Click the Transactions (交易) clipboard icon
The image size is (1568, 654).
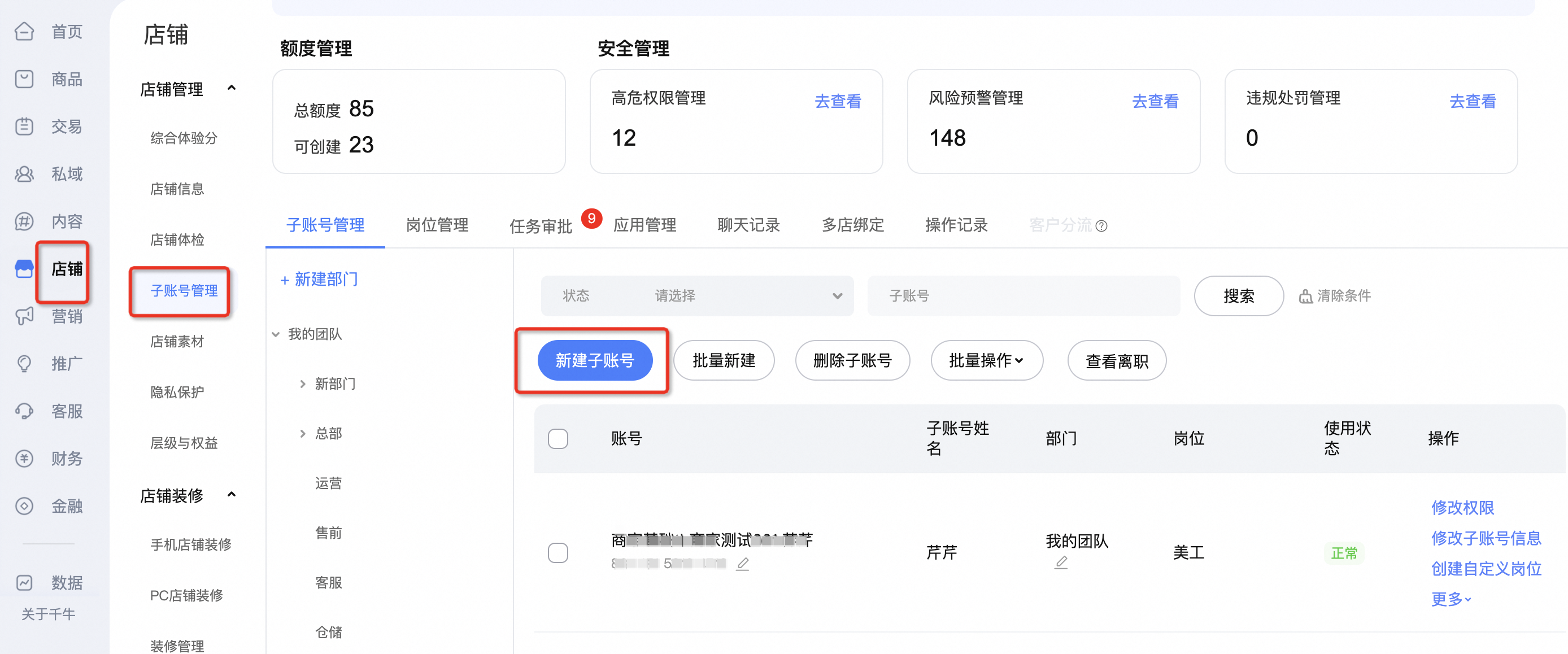tap(24, 126)
